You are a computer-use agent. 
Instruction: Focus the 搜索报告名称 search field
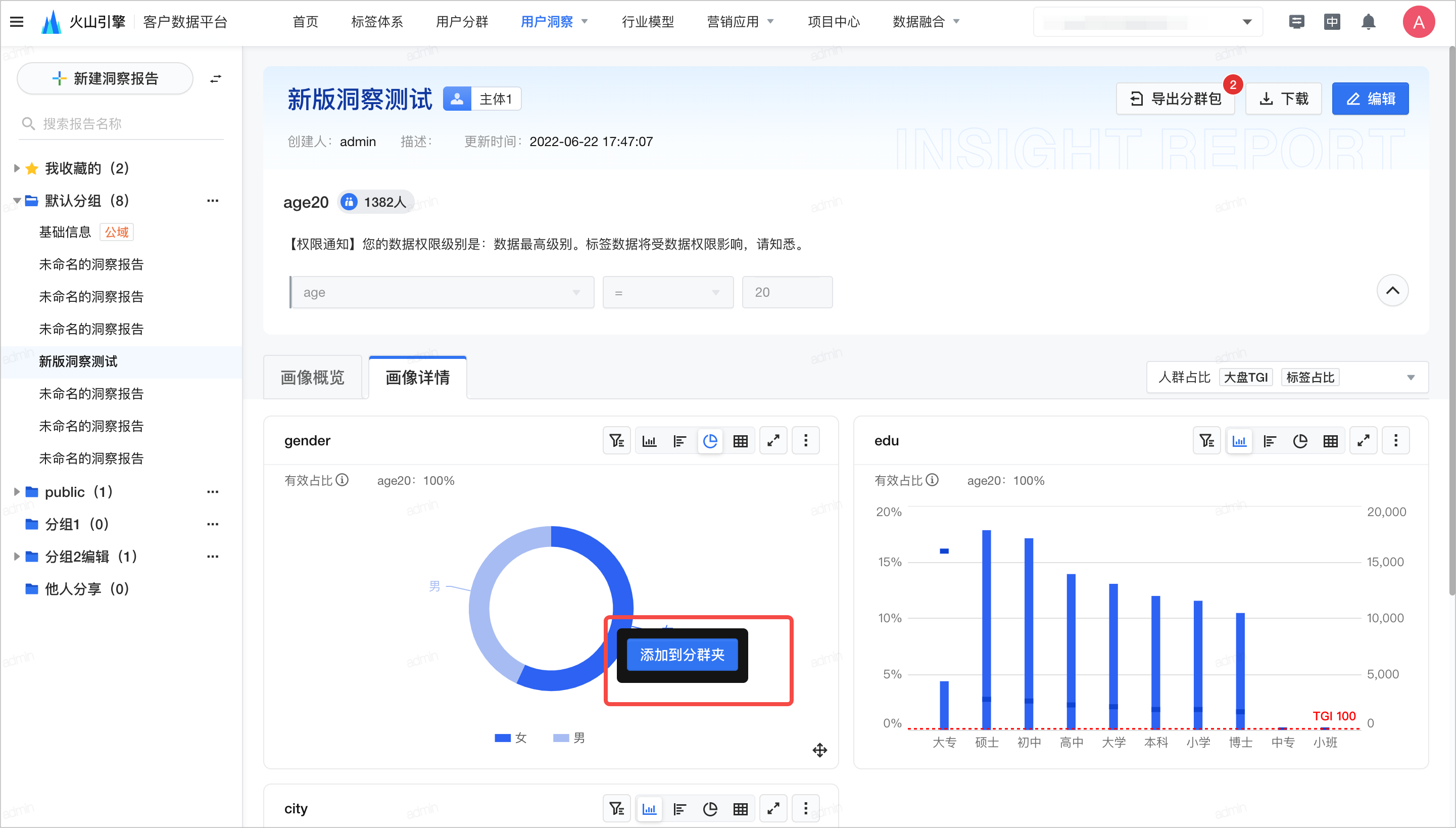tap(122, 123)
